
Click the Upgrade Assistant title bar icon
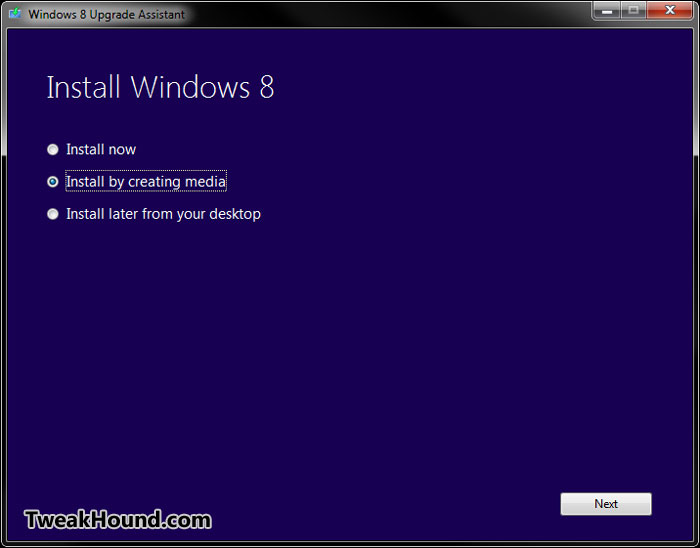(x=15, y=13)
